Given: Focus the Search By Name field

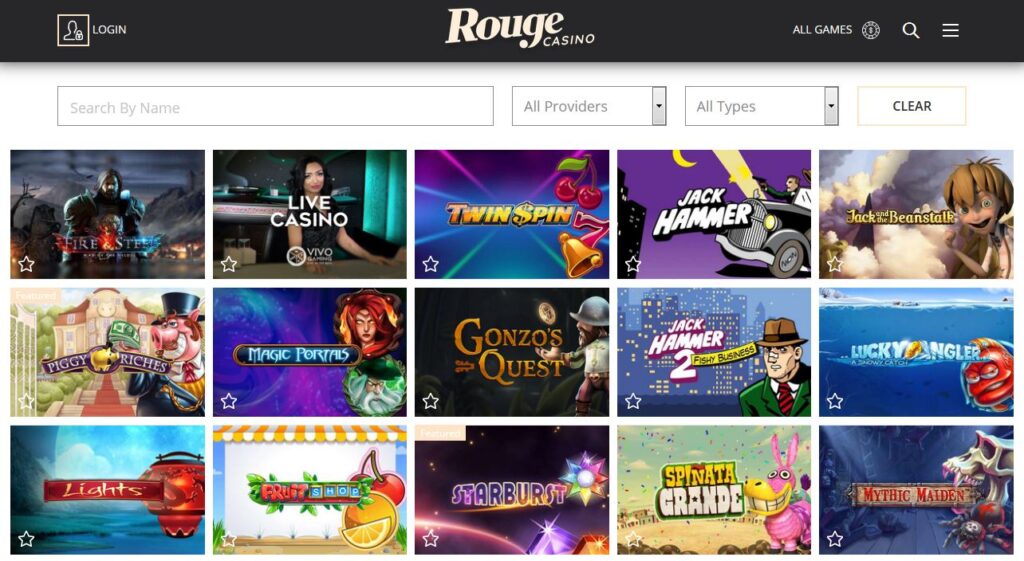Looking at the screenshot, I should pos(276,106).
